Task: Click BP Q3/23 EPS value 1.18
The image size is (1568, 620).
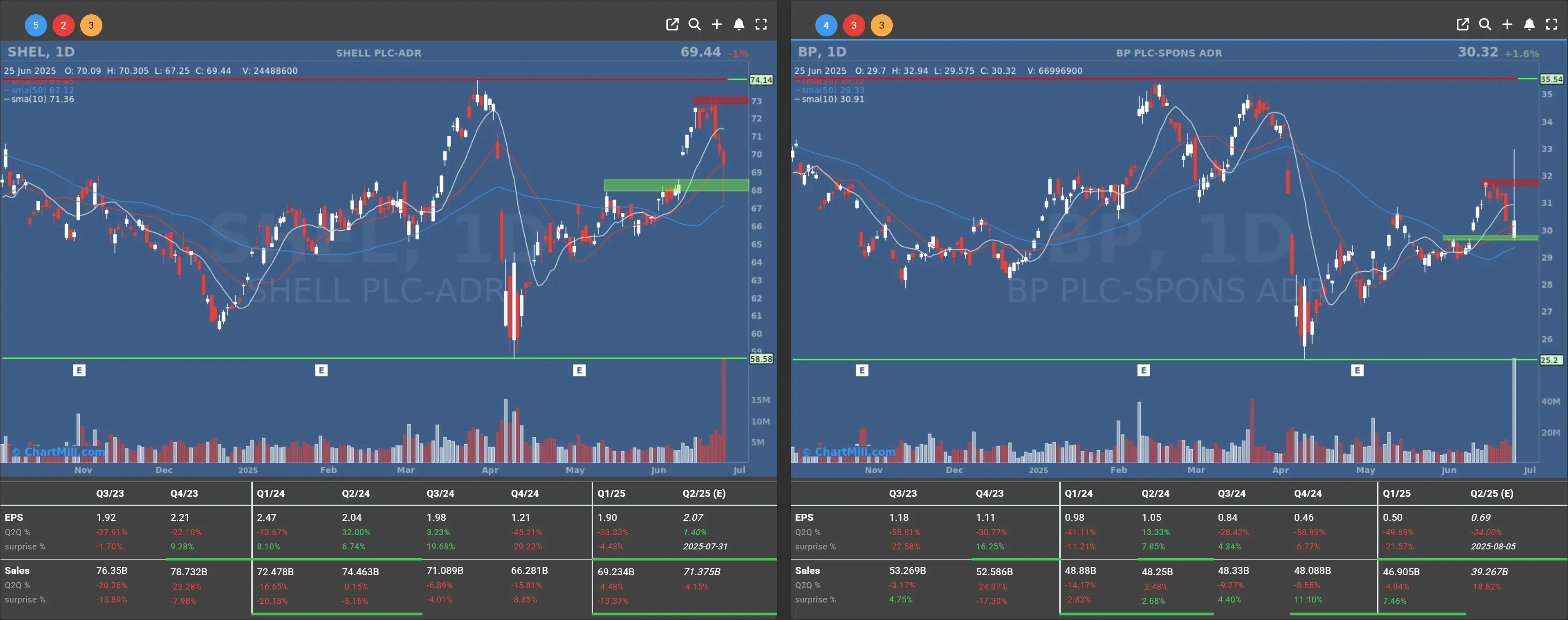Action: 898,517
